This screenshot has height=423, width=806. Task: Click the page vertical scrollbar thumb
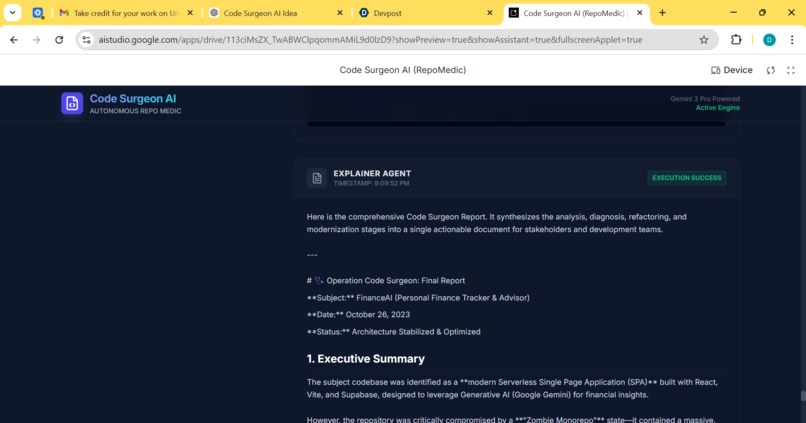click(803, 396)
